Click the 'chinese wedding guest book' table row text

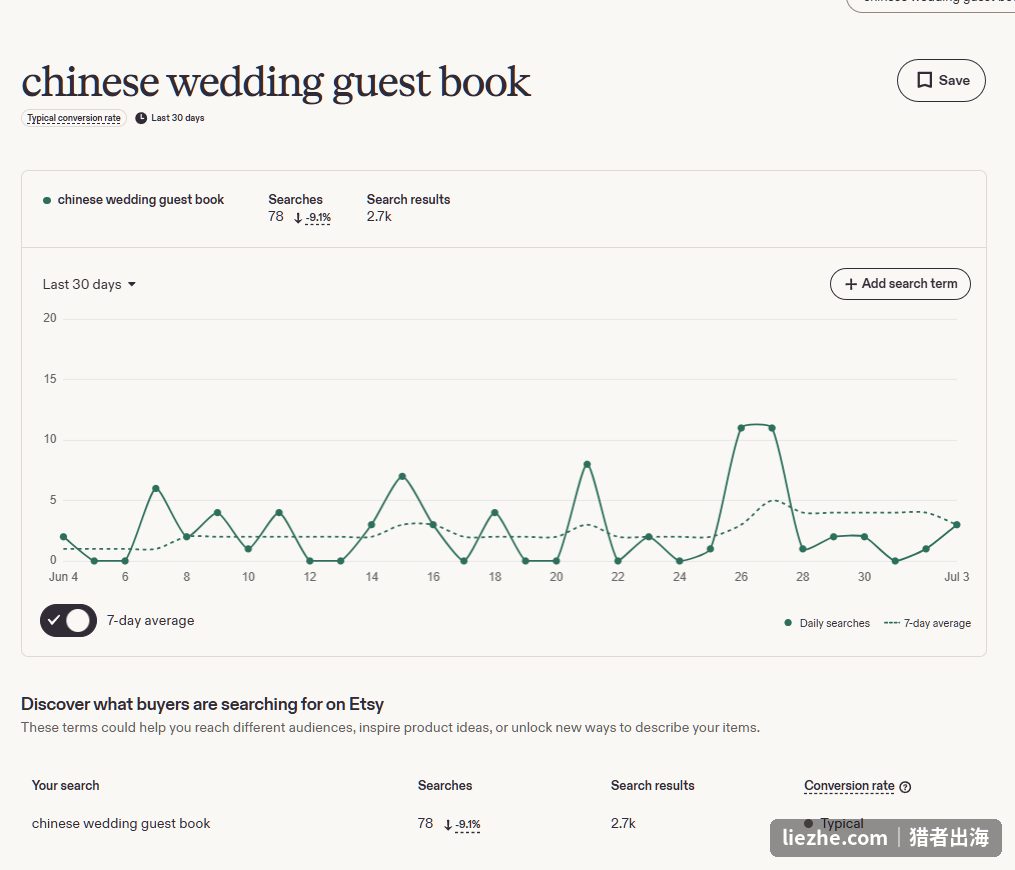(121, 823)
